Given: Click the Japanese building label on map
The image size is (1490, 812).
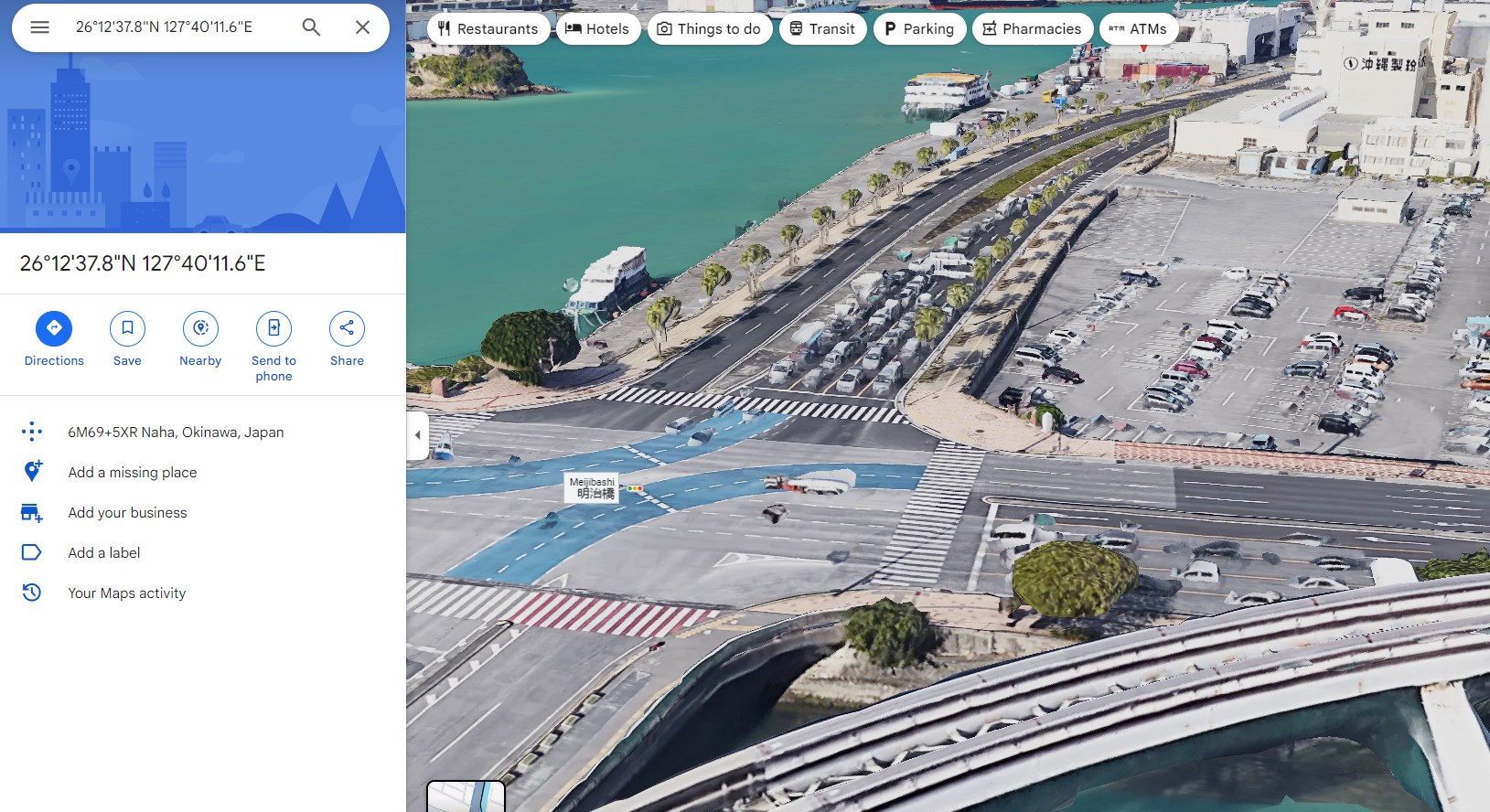Looking at the screenshot, I should pyautogui.click(x=1384, y=63).
